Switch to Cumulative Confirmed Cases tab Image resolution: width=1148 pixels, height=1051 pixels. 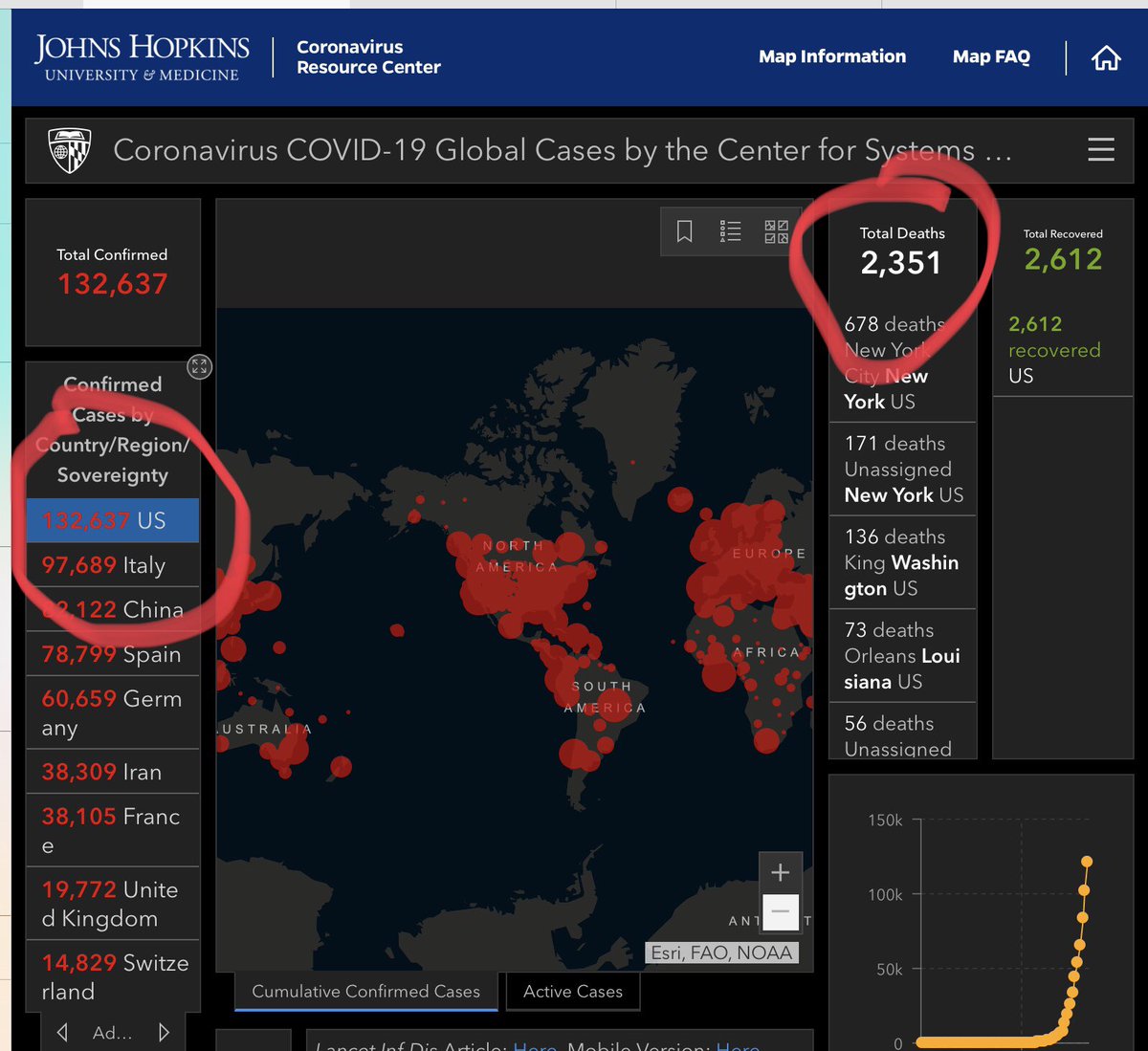366,992
